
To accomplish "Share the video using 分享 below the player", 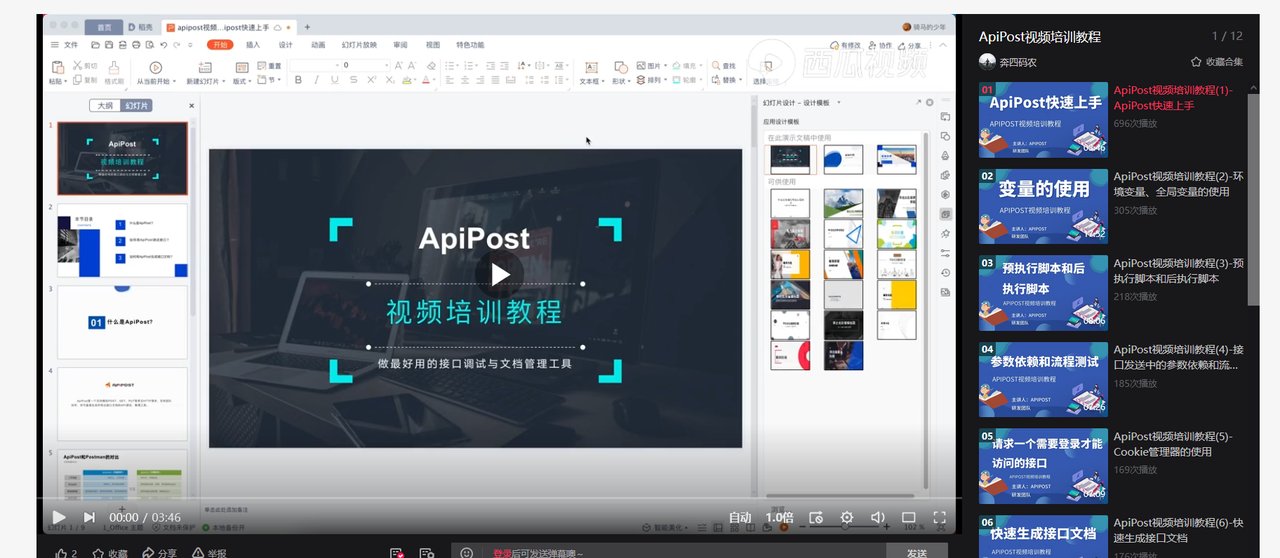I will tap(160, 552).
